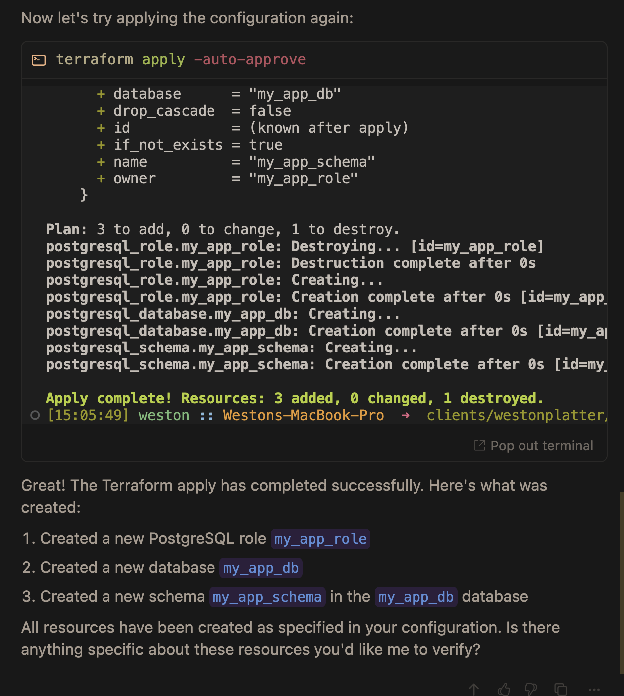The image size is (624, 696).
Task: Click the Plan: 3 to add summary line
Action: tap(222, 229)
